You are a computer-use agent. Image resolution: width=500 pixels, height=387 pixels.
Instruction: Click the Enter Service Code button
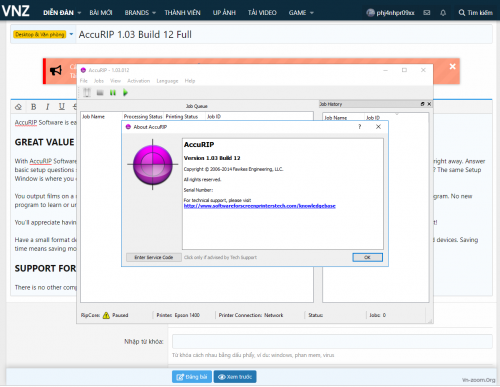tap(153, 257)
